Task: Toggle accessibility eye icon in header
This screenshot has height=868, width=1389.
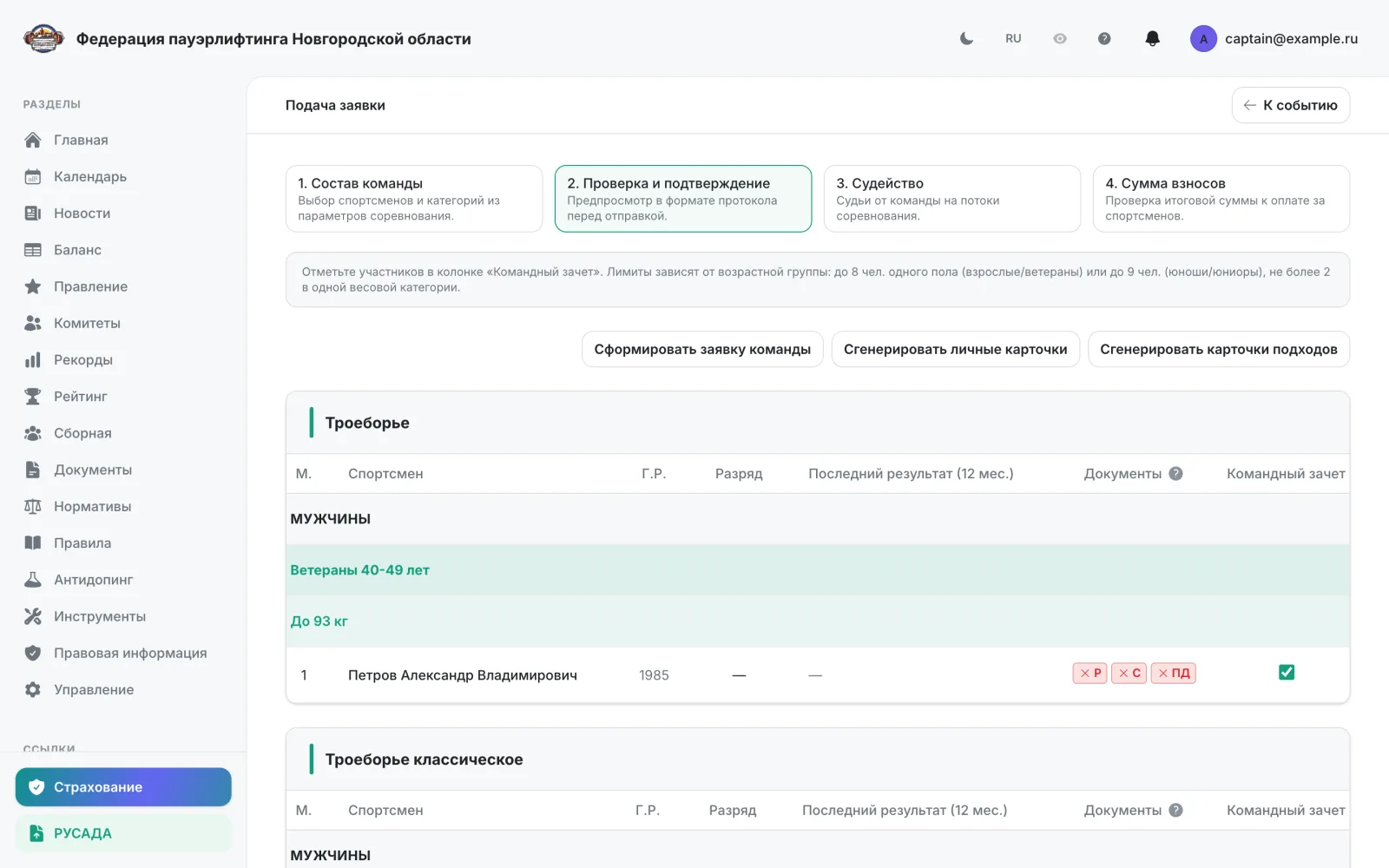Action: pos(1060,38)
